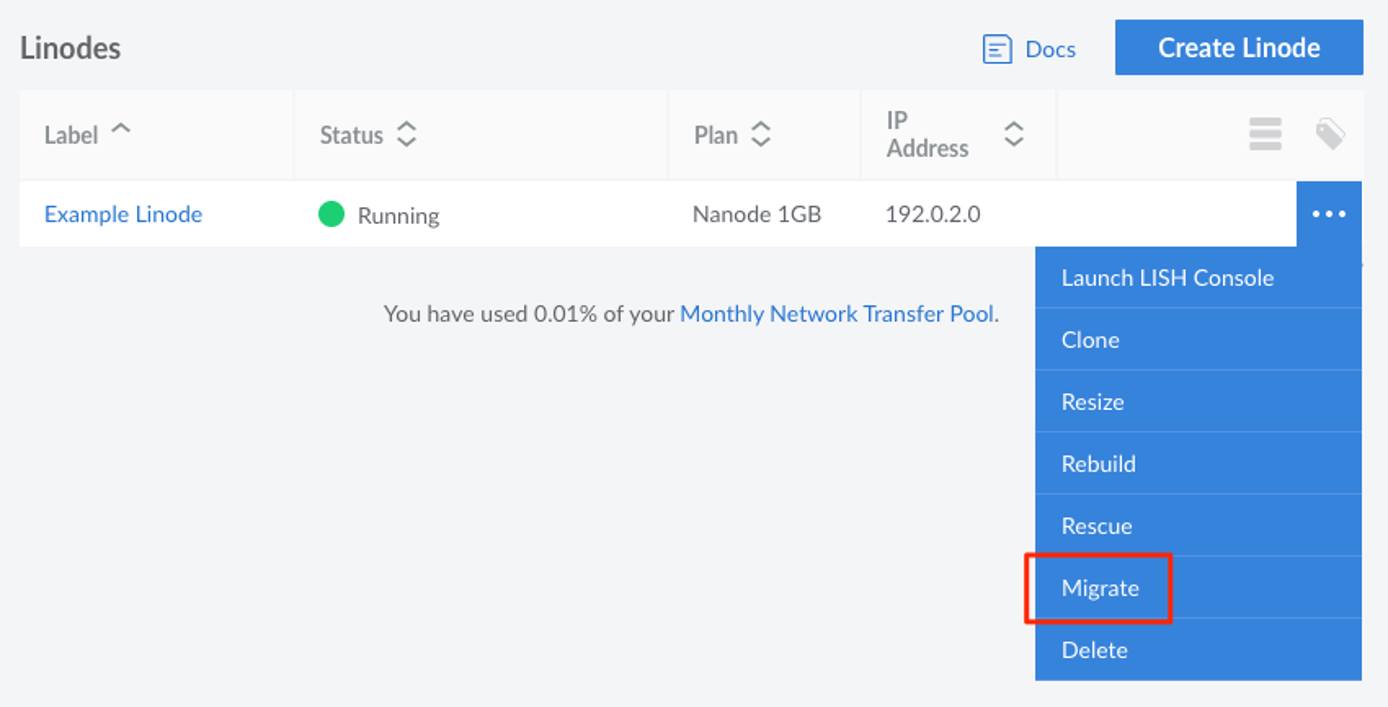Click the Status column sort chevrons
This screenshot has width=1388, height=707.
(x=406, y=134)
